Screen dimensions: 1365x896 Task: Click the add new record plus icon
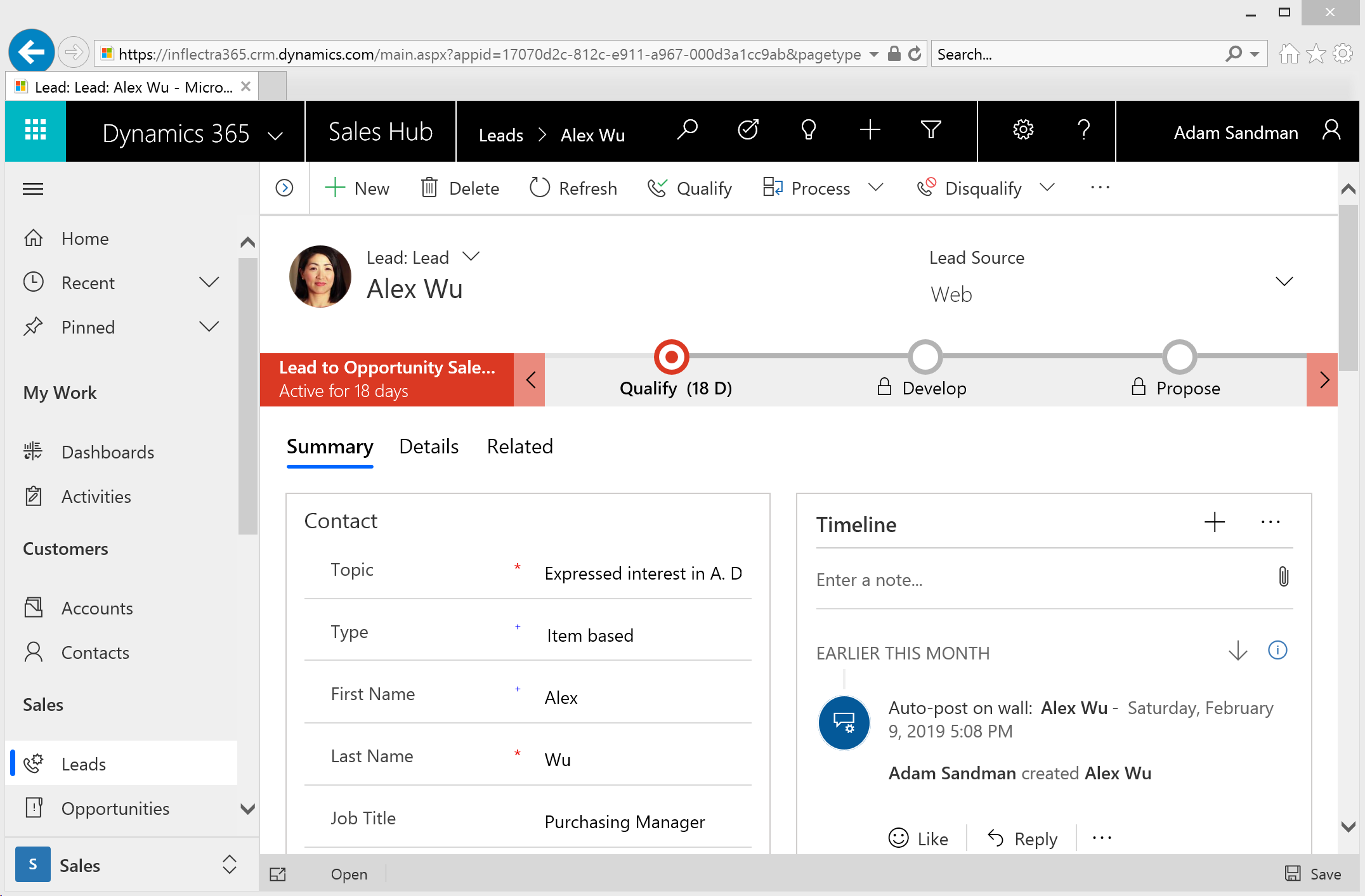pyautogui.click(x=870, y=130)
